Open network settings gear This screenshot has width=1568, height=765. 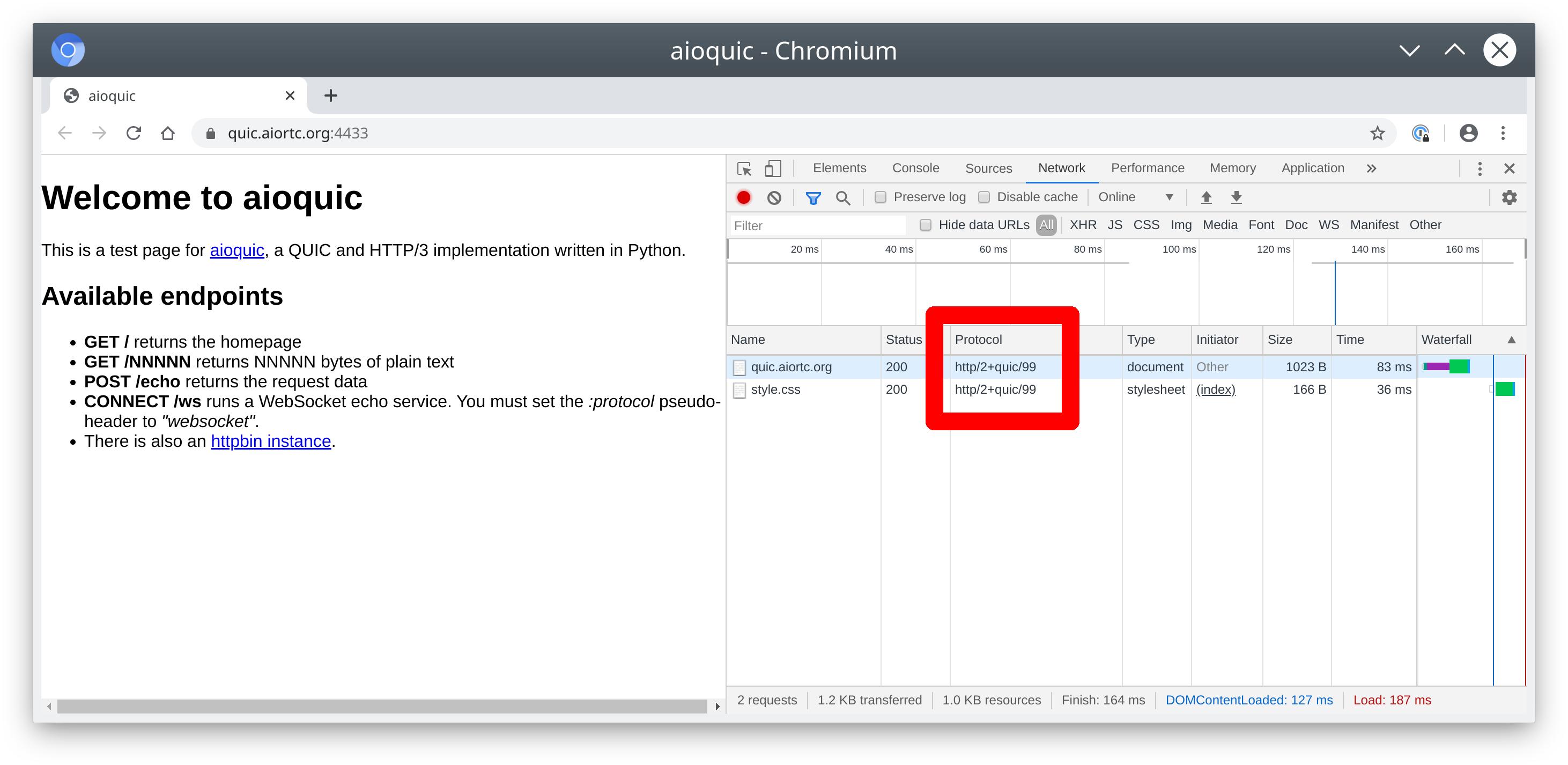click(x=1510, y=197)
